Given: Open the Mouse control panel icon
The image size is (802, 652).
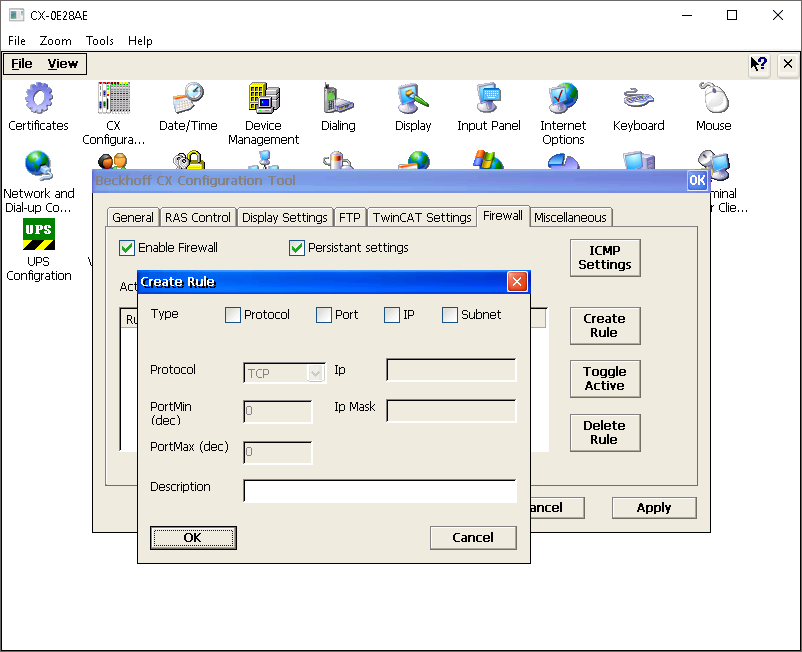Looking at the screenshot, I should click(x=714, y=107).
